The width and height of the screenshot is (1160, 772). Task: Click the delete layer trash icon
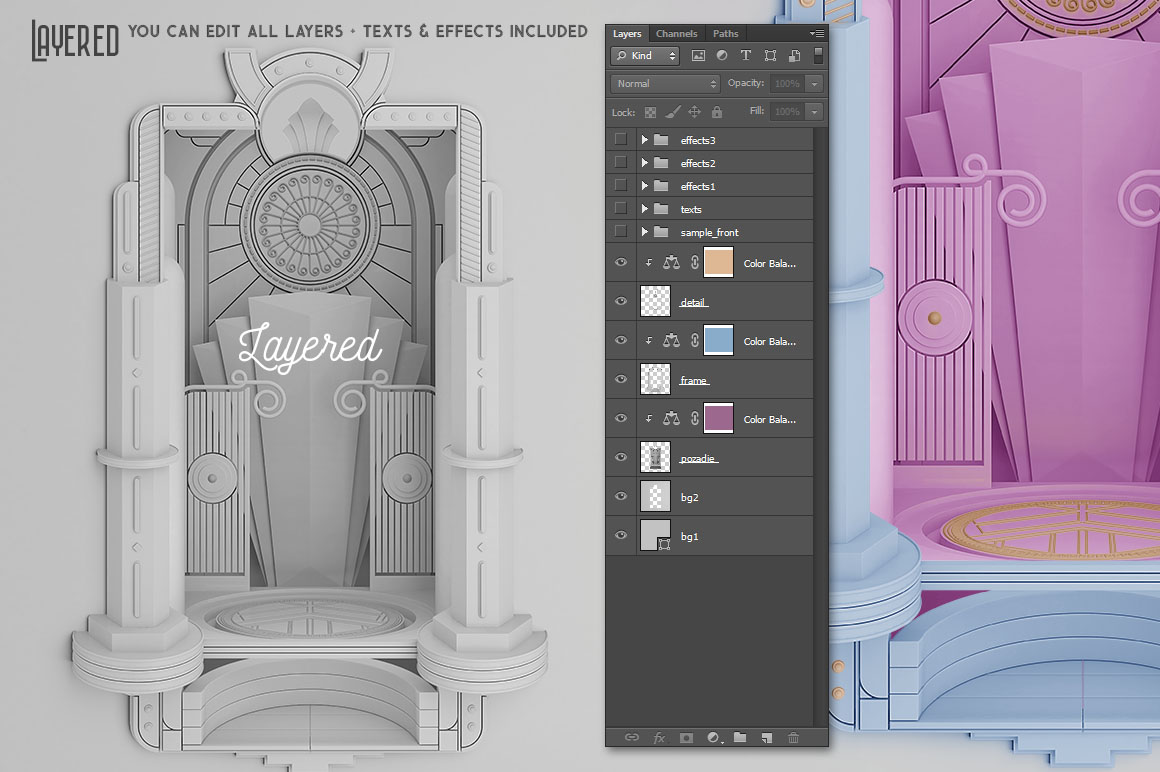[794, 737]
